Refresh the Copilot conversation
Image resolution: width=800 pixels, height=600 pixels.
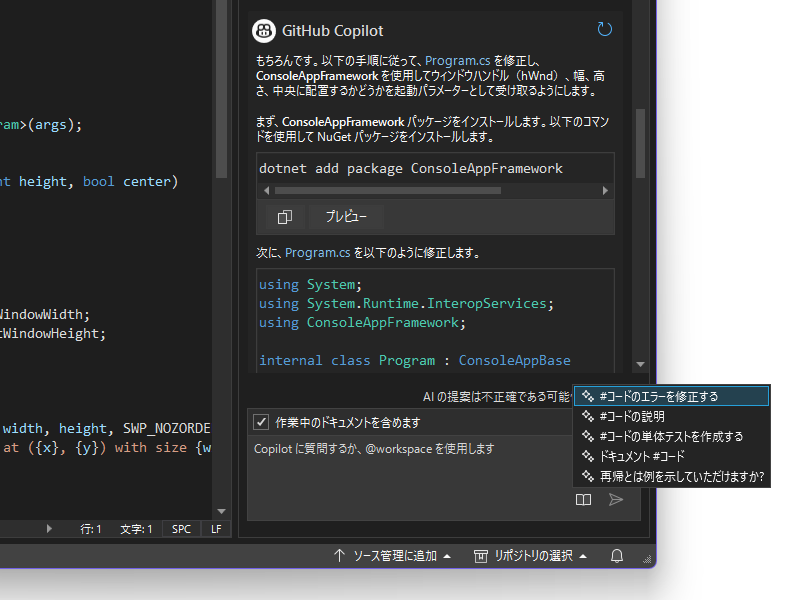(604, 30)
